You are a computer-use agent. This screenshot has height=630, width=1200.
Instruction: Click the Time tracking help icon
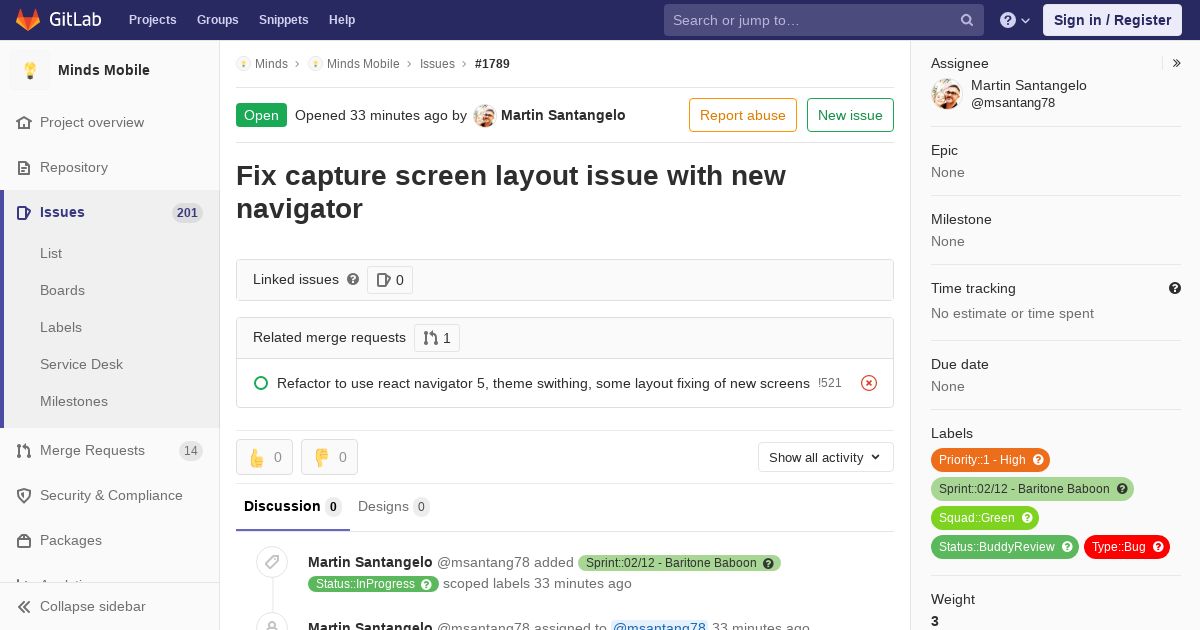coord(1175,288)
